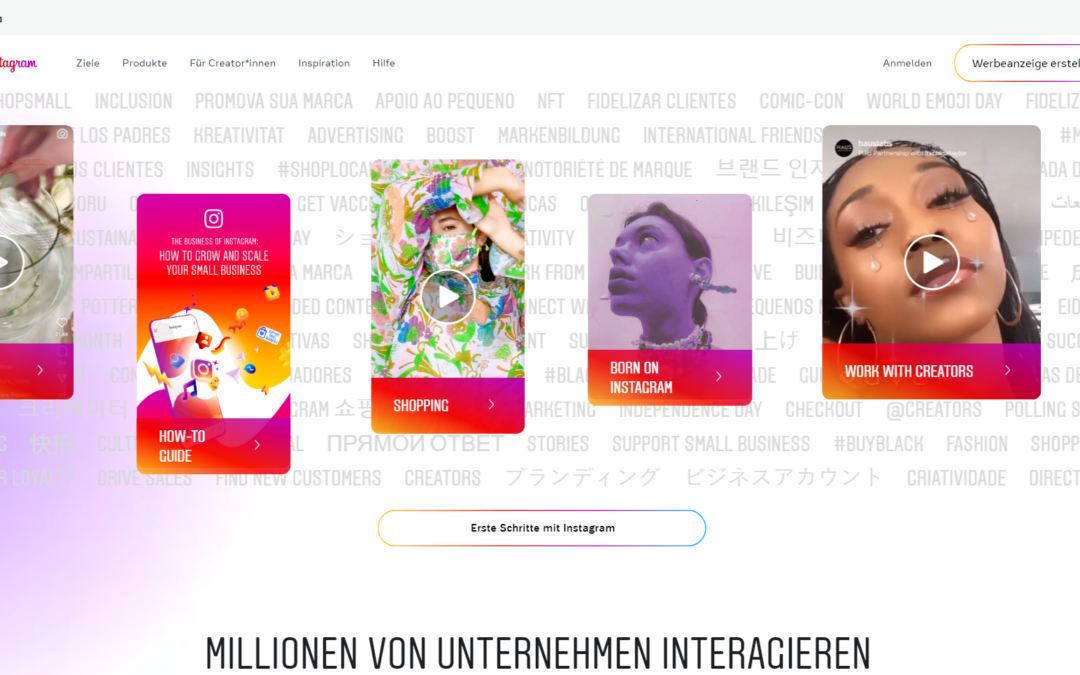Click Werbeanzeige erstellen button
Image resolution: width=1080 pixels, height=675 pixels.
[x=1017, y=63]
